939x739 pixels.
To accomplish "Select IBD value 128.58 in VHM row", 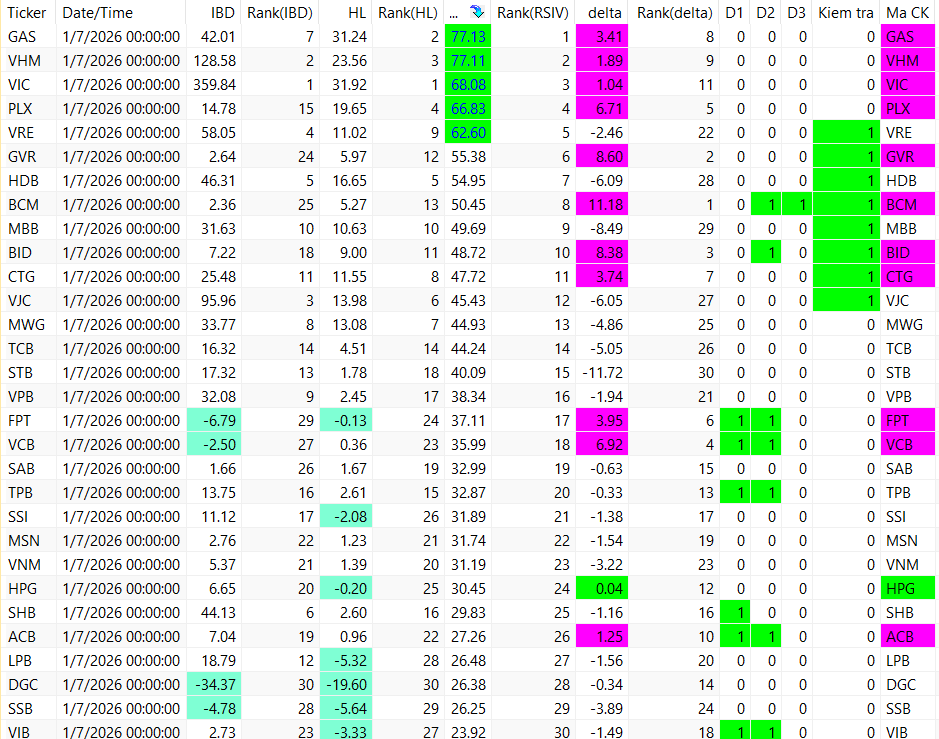I will coord(214,60).
